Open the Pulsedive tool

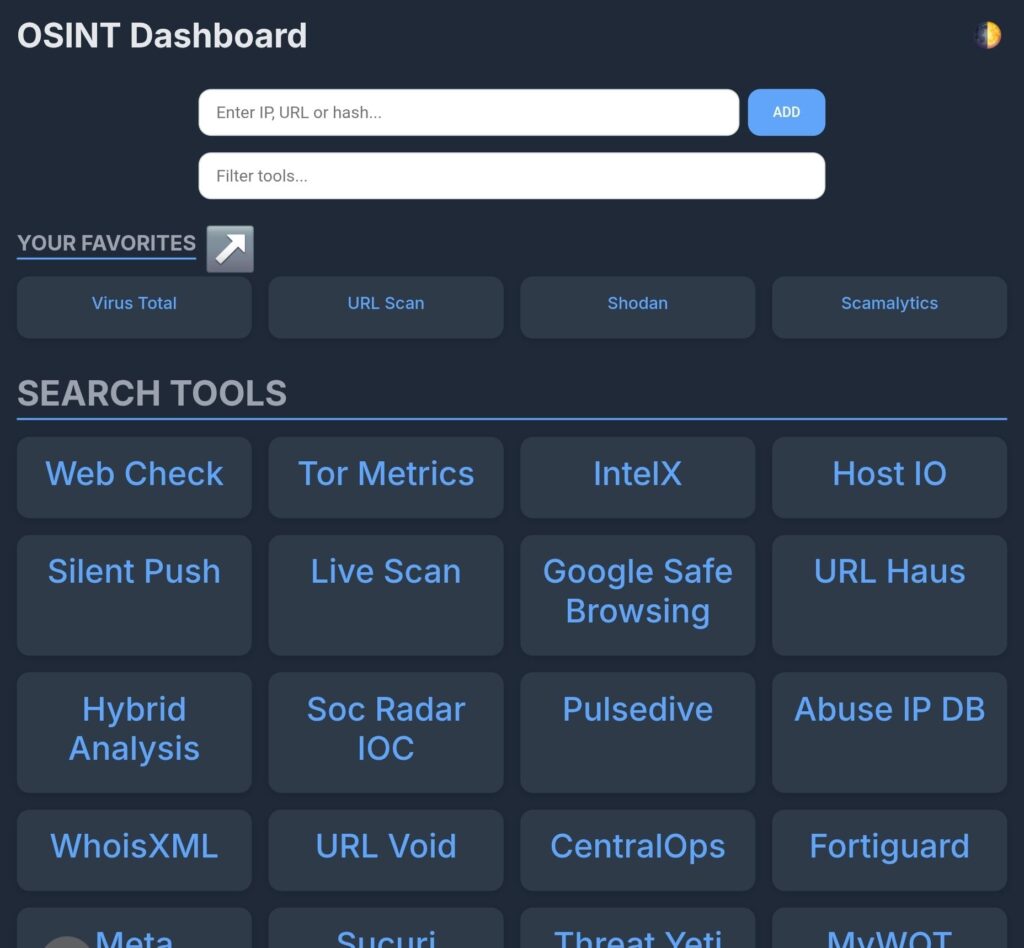[637, 733]
